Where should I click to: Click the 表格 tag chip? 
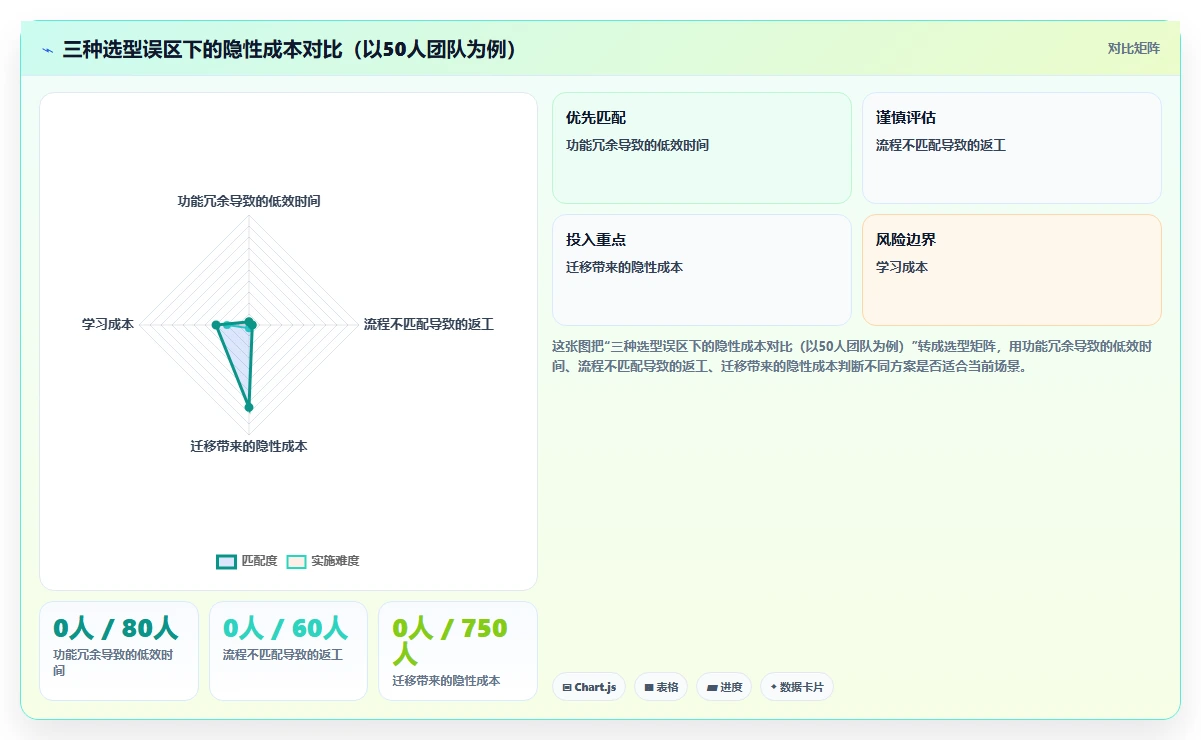(x=661, y=687)
